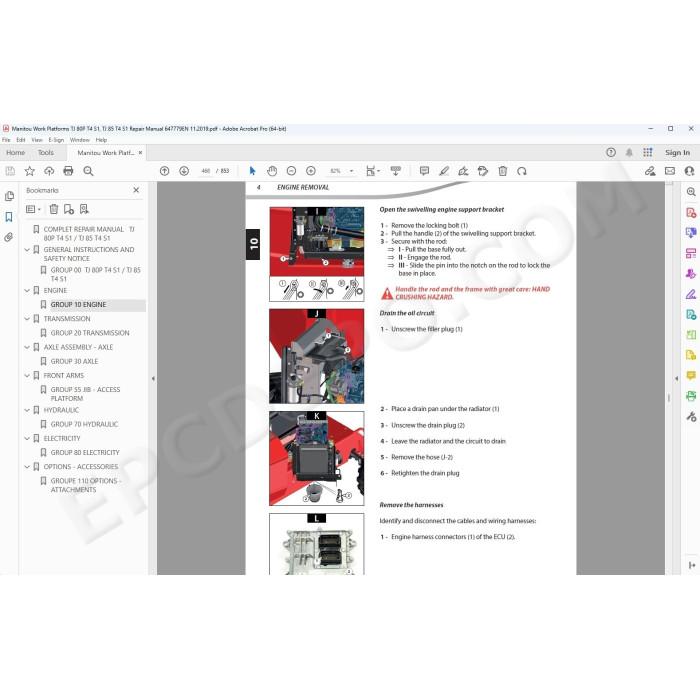Collapse the HYDRAULIC bookmark section
This screenshot has height=700, width=700.
(x=27, y=410)
